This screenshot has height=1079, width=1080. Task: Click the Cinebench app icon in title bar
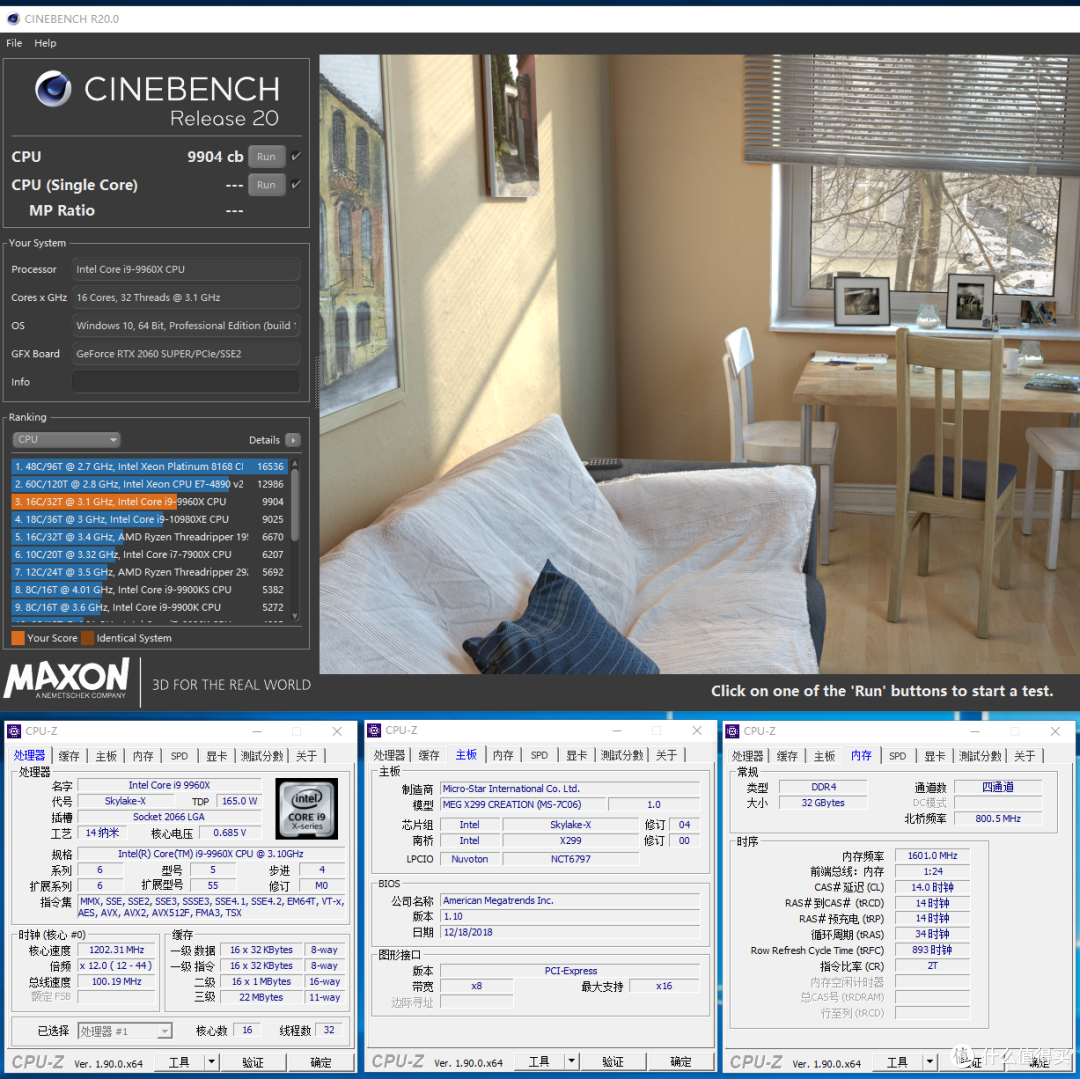[x=13, y=19]
